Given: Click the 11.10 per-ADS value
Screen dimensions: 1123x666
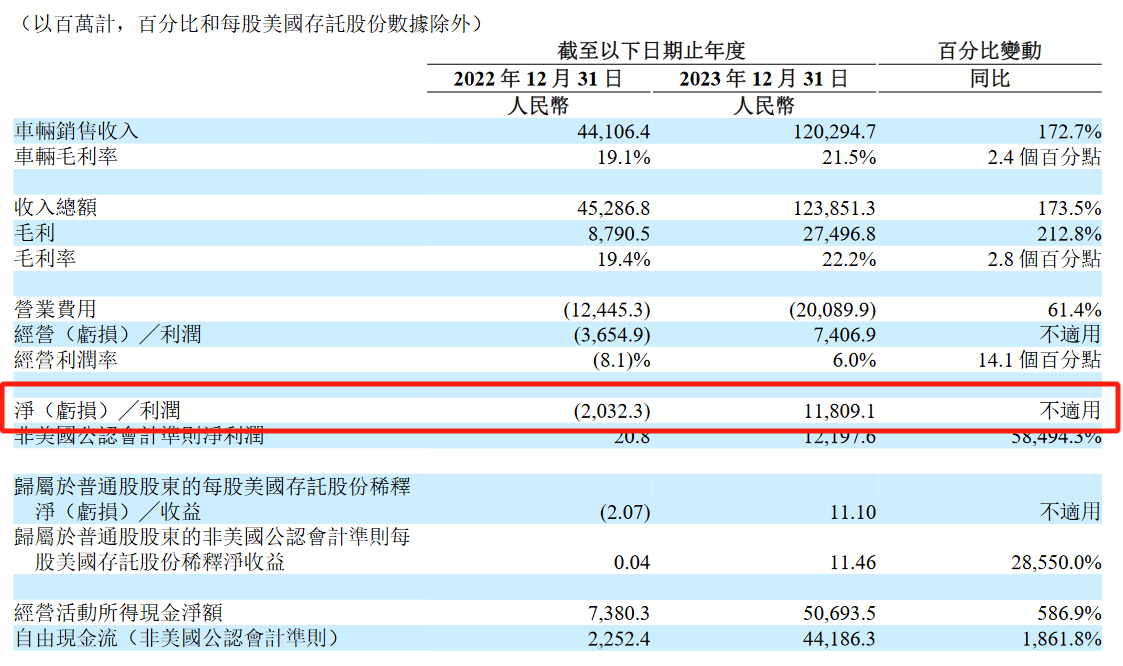Looking at the screenshot, I should pos(853,513).
